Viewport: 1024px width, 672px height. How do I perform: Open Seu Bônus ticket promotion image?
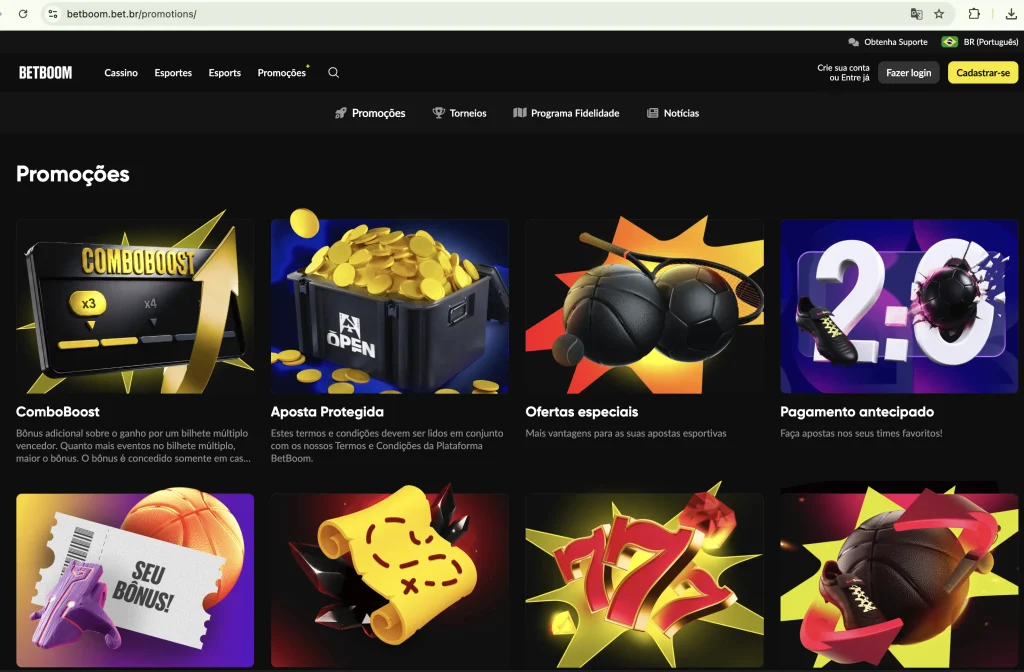(135, 580)
